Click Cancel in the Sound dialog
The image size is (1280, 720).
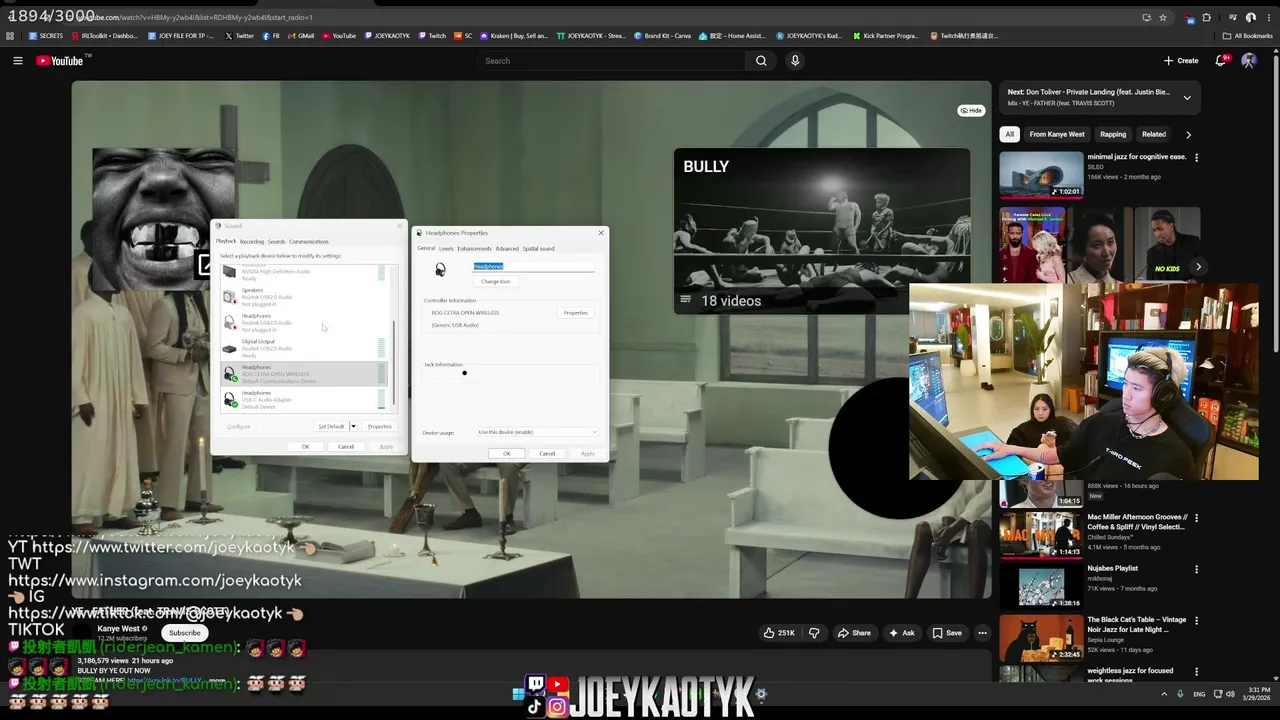tap(346, 447)
